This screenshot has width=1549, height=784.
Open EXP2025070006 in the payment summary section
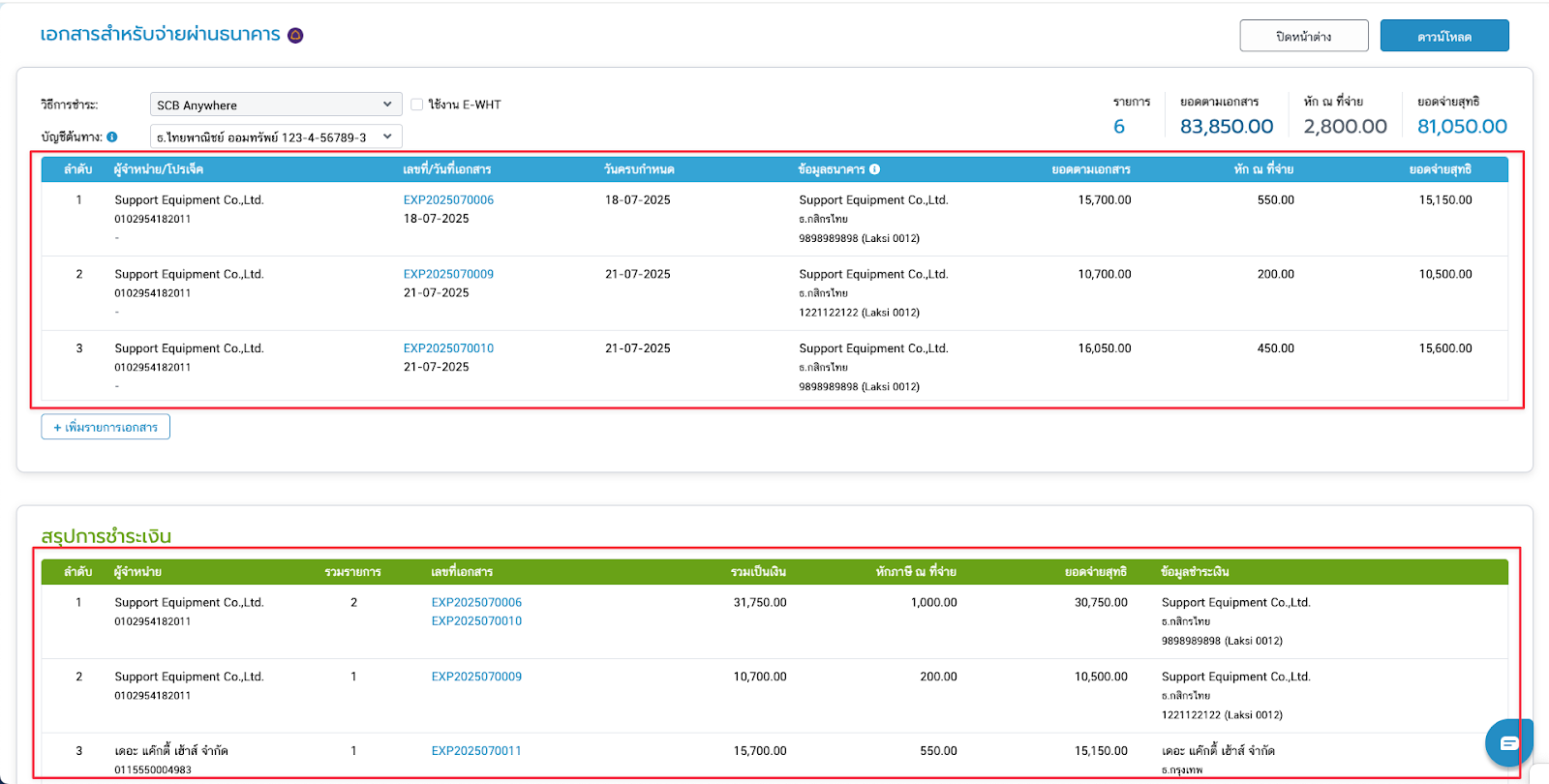click(x=476, y=603)
